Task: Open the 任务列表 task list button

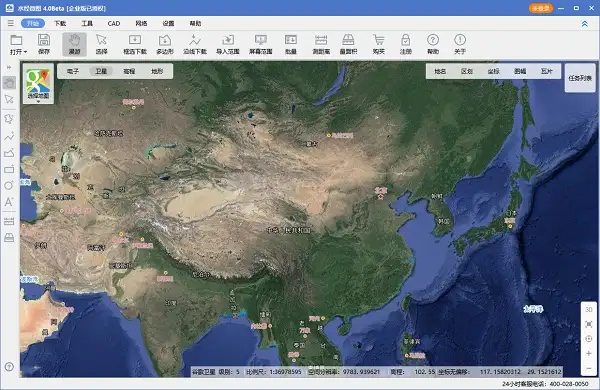Action: pos(580,78)
